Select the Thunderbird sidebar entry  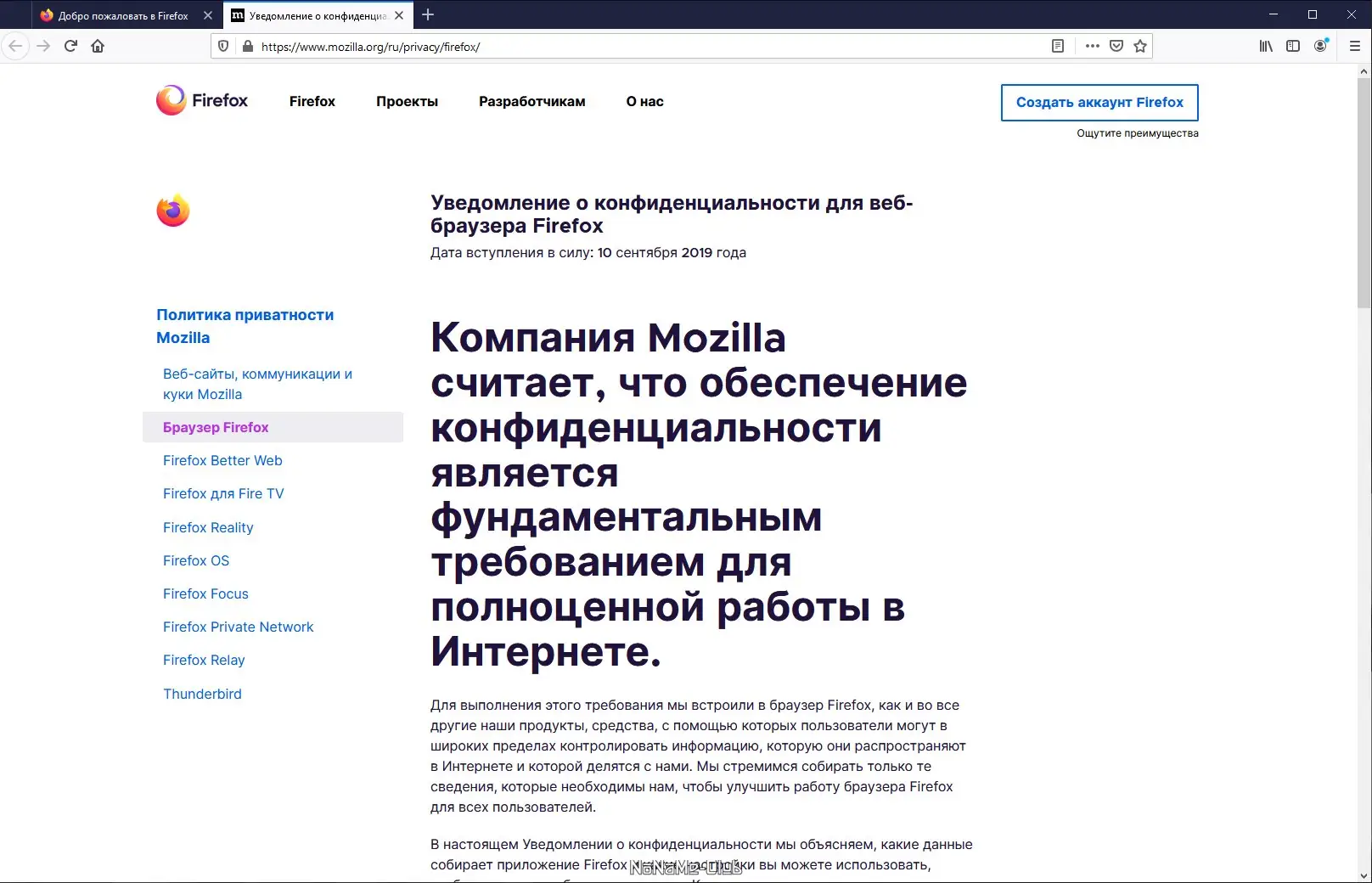pyautogui.click(x=203, y=694)
